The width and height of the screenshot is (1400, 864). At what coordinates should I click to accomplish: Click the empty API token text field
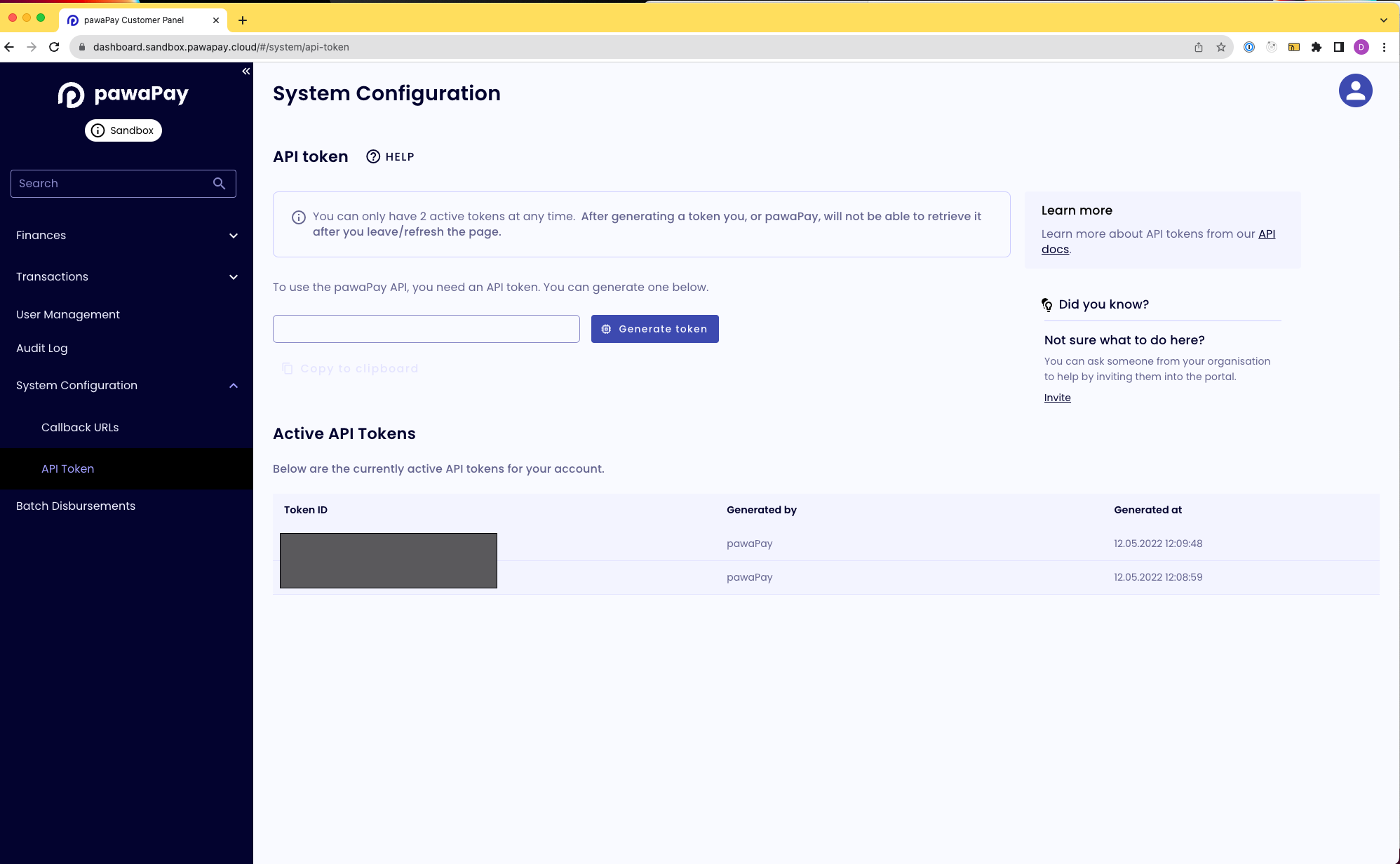(x=426, y=329)
